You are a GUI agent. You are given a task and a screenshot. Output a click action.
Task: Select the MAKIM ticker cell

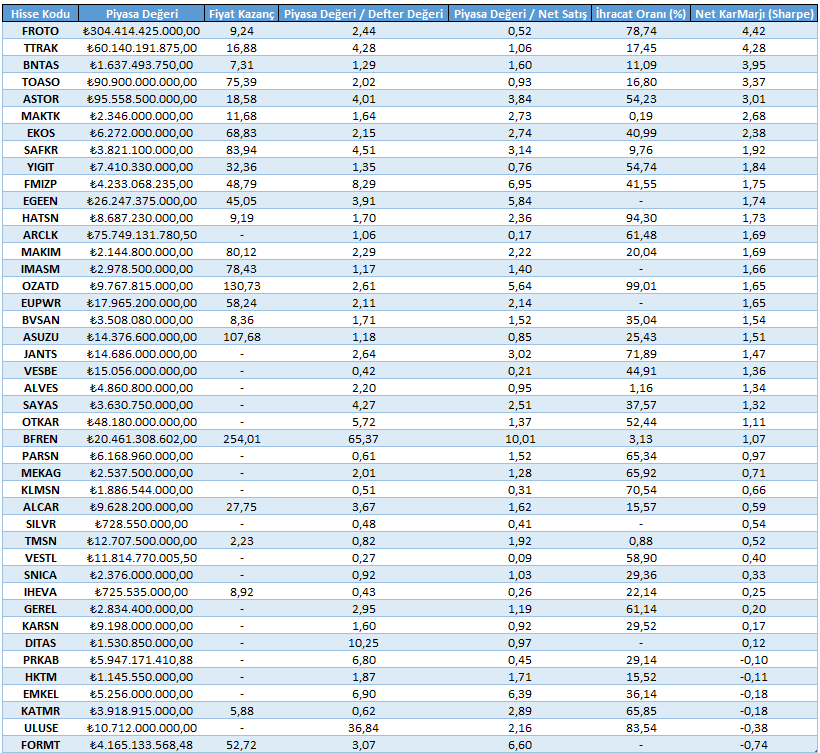coord(40,252)
